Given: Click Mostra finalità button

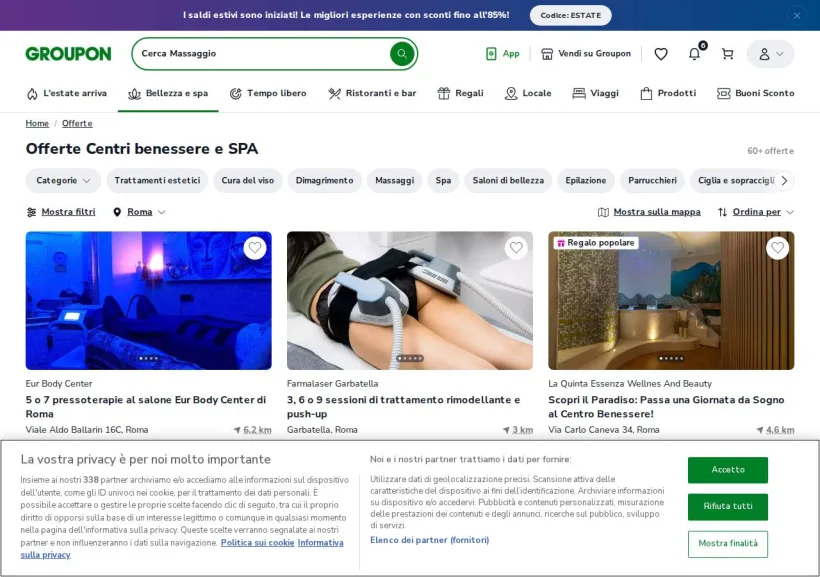Looking at the screenshot, I should click(728, 544).
